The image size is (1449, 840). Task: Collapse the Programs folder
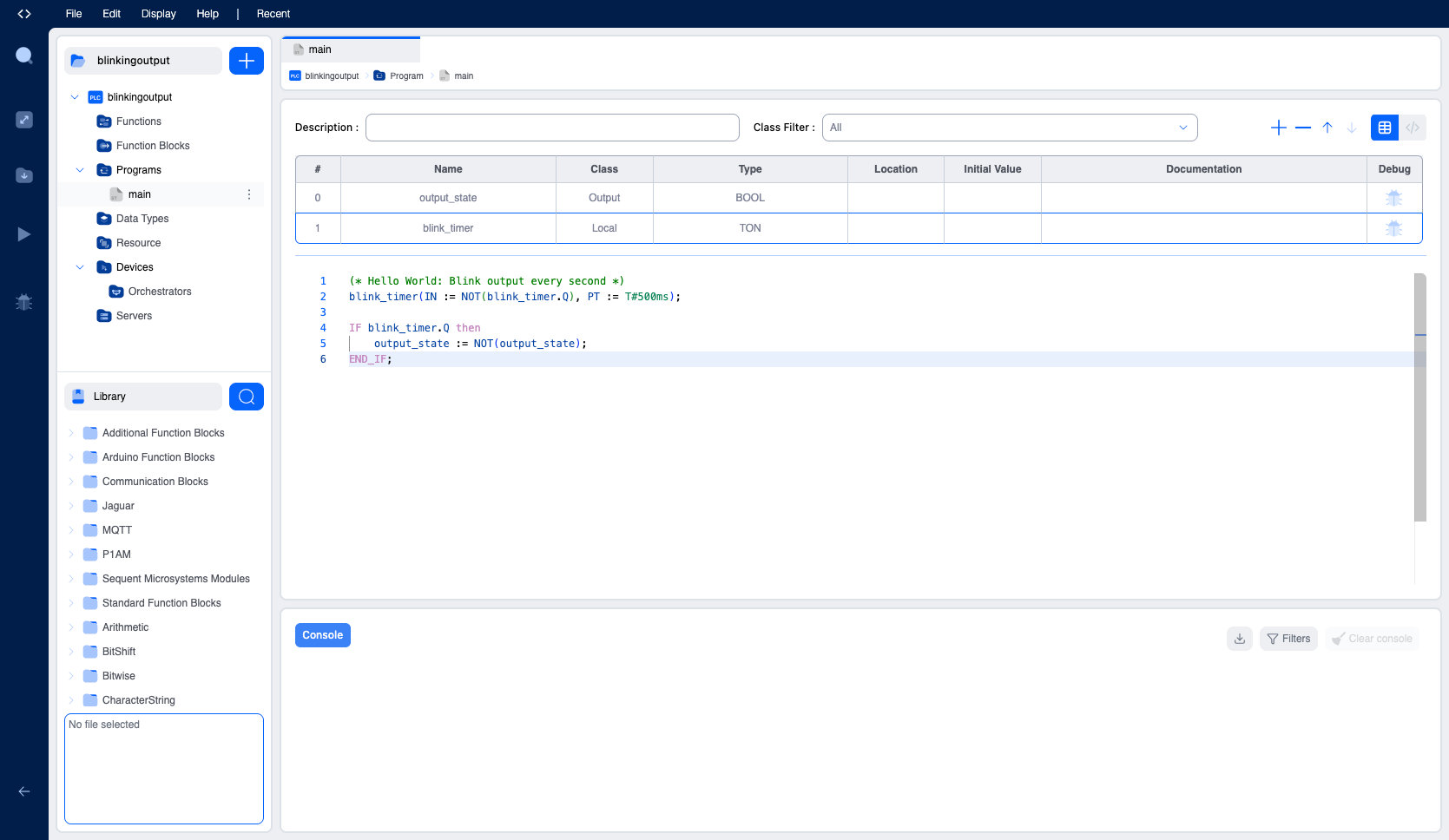click(80, 170)
